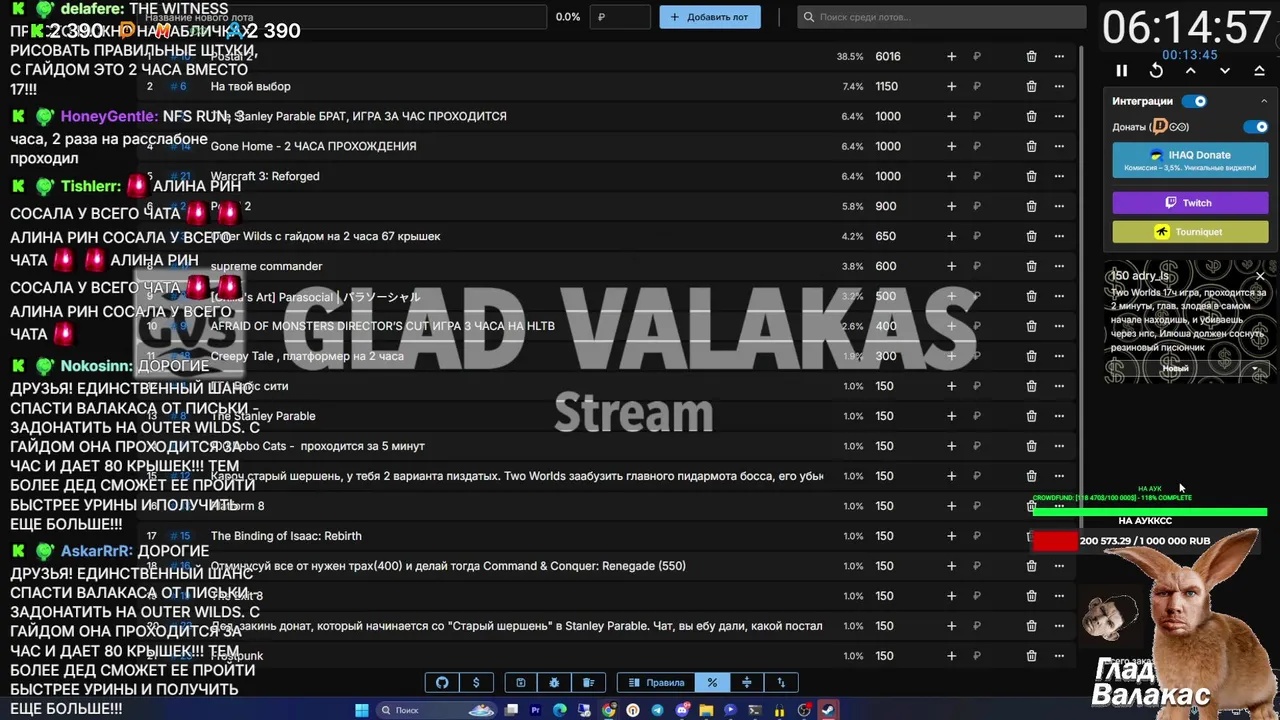Add amount to Gone Home lot

coord(951,147)
